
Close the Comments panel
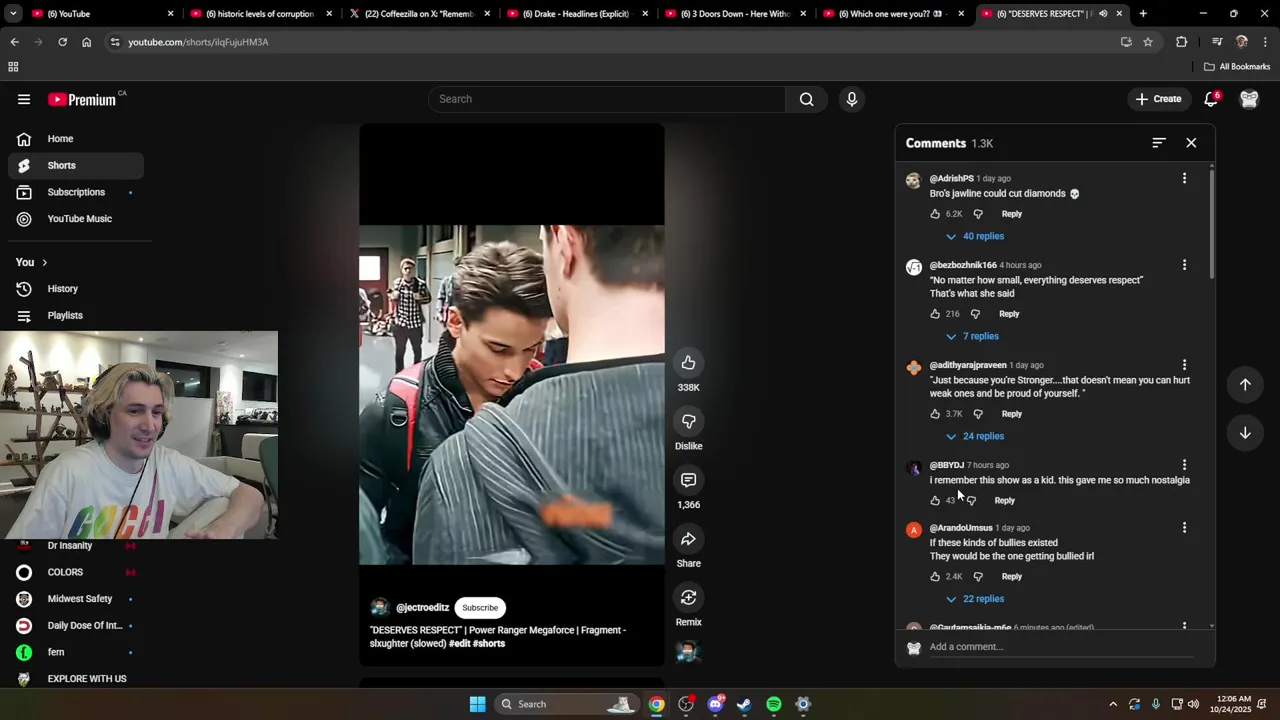point(1191,143)
